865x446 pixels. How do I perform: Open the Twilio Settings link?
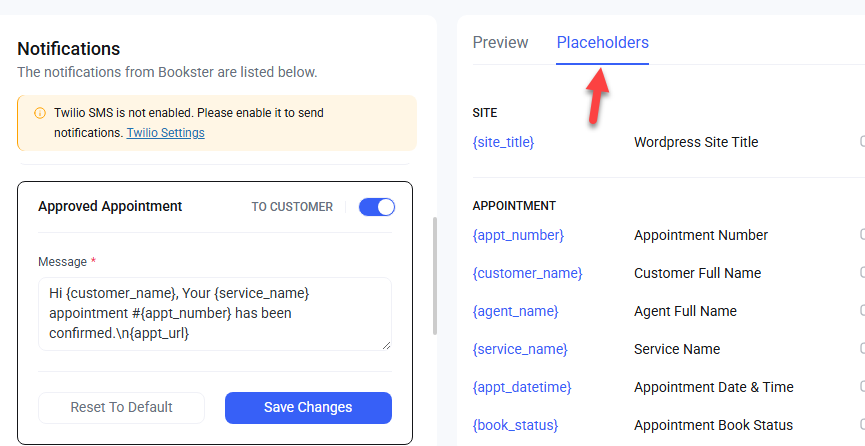165,133
